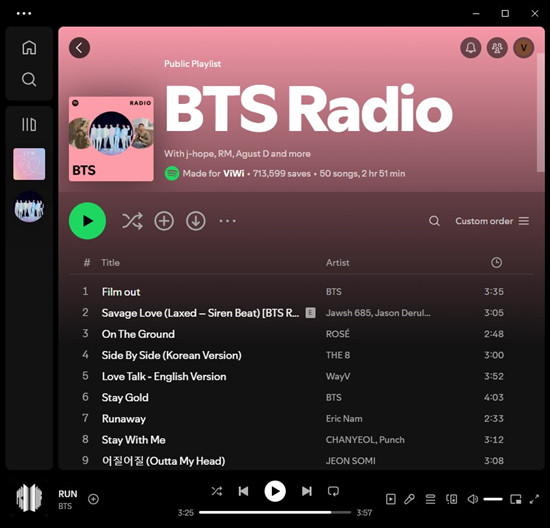This screenshot has width=550, height=528.
Task: Go back using the arrow button
Action: click(x=79, y=48)
